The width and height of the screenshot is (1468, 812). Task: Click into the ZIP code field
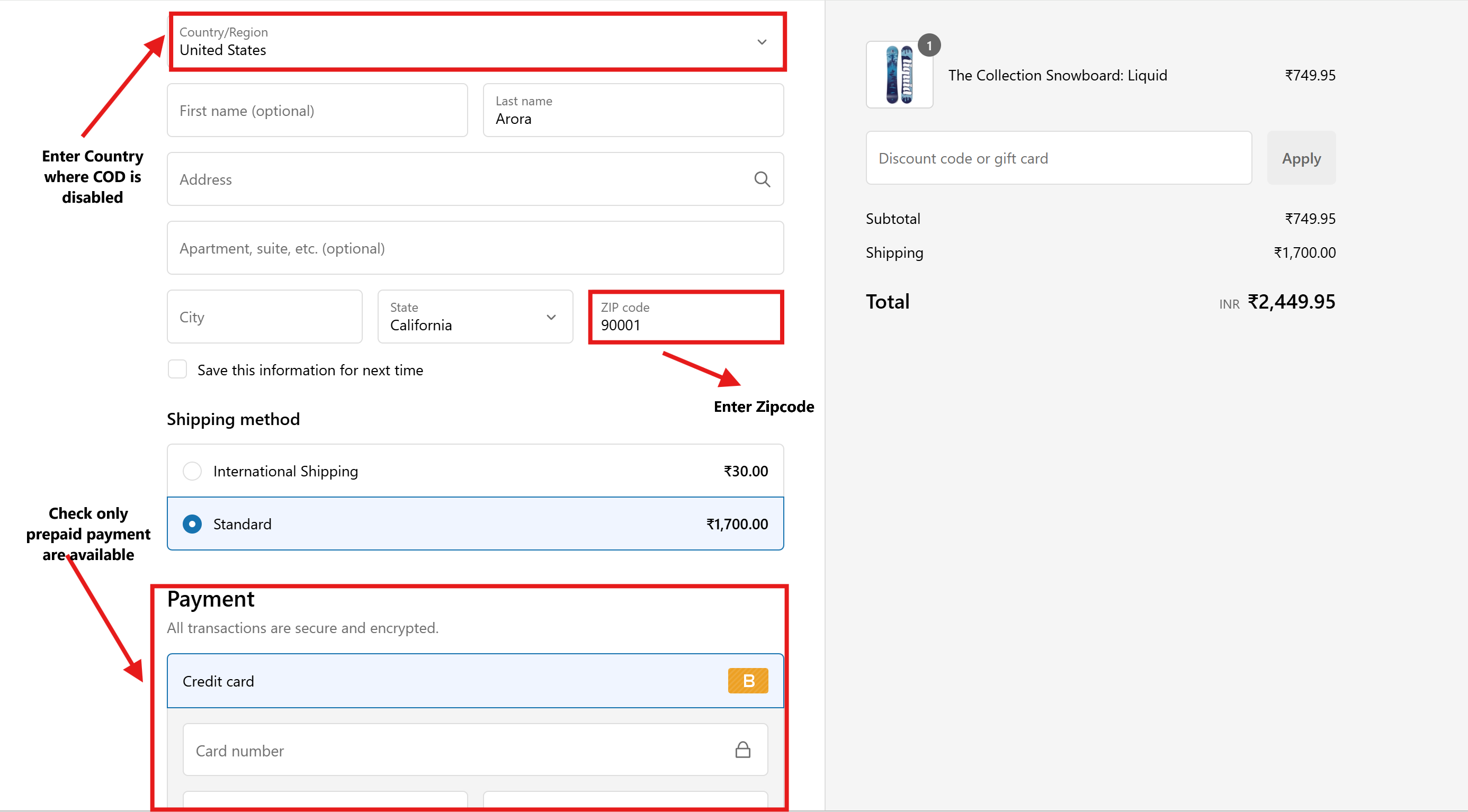(x=686, y=317)
